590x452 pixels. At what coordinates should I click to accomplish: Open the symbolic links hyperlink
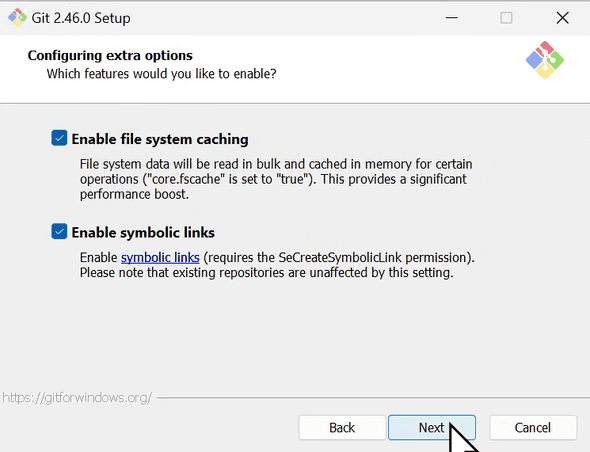pyautogui.click(x=160, y=257)
